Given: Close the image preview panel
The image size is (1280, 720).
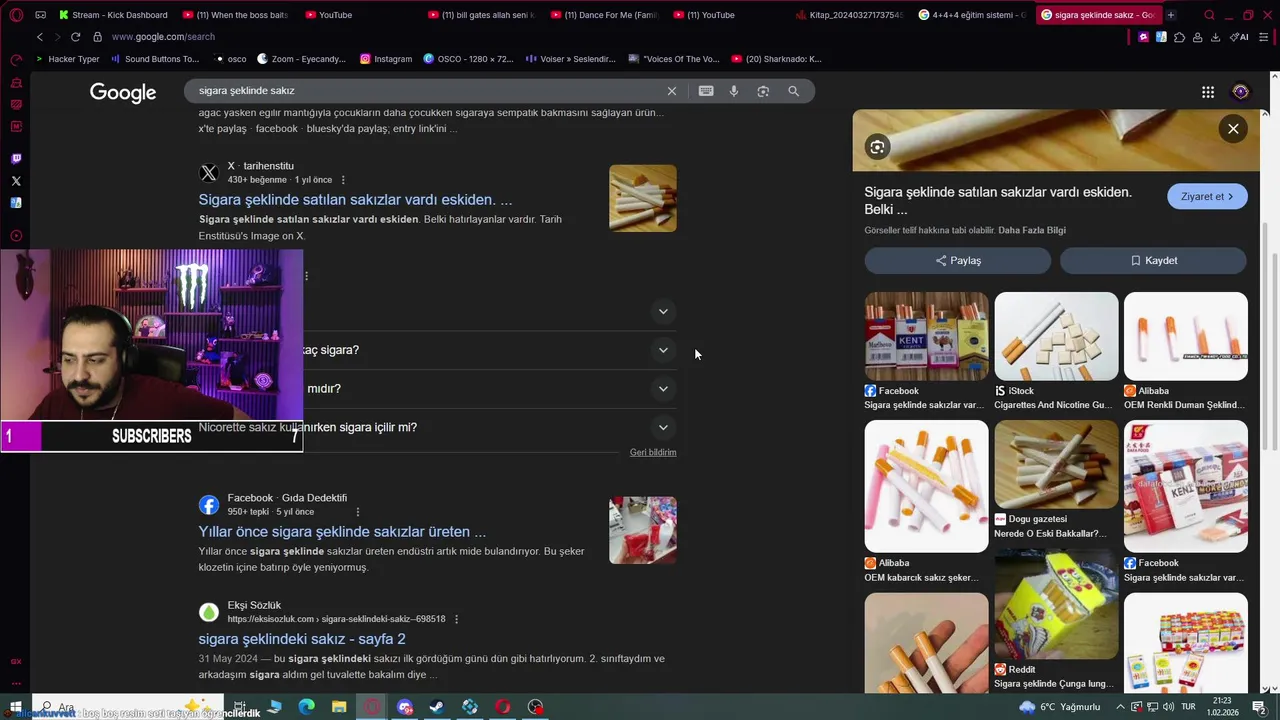Looking at the screenshot, I should click(1233, 129).
